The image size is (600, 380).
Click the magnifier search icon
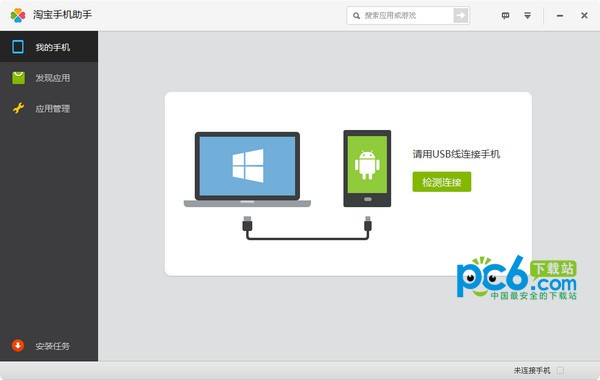356,16
